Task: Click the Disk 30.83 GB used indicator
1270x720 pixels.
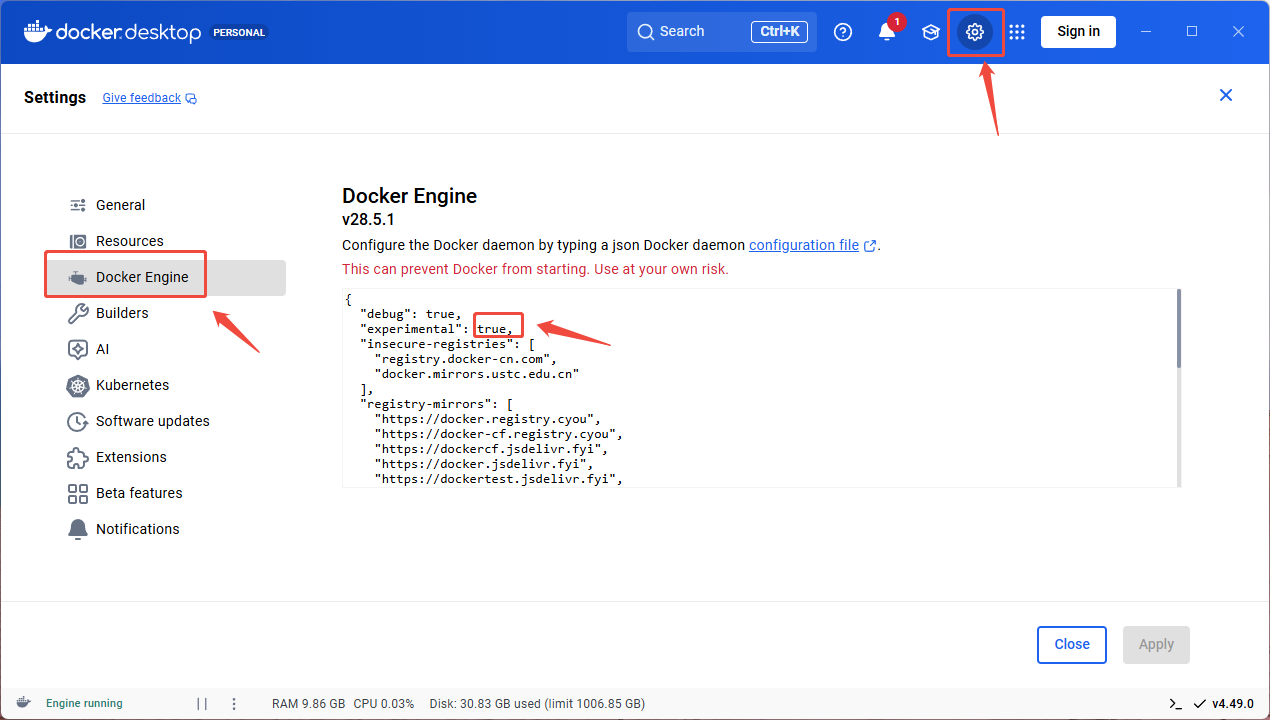Action: pyautogui.click(x=537, y=704)
